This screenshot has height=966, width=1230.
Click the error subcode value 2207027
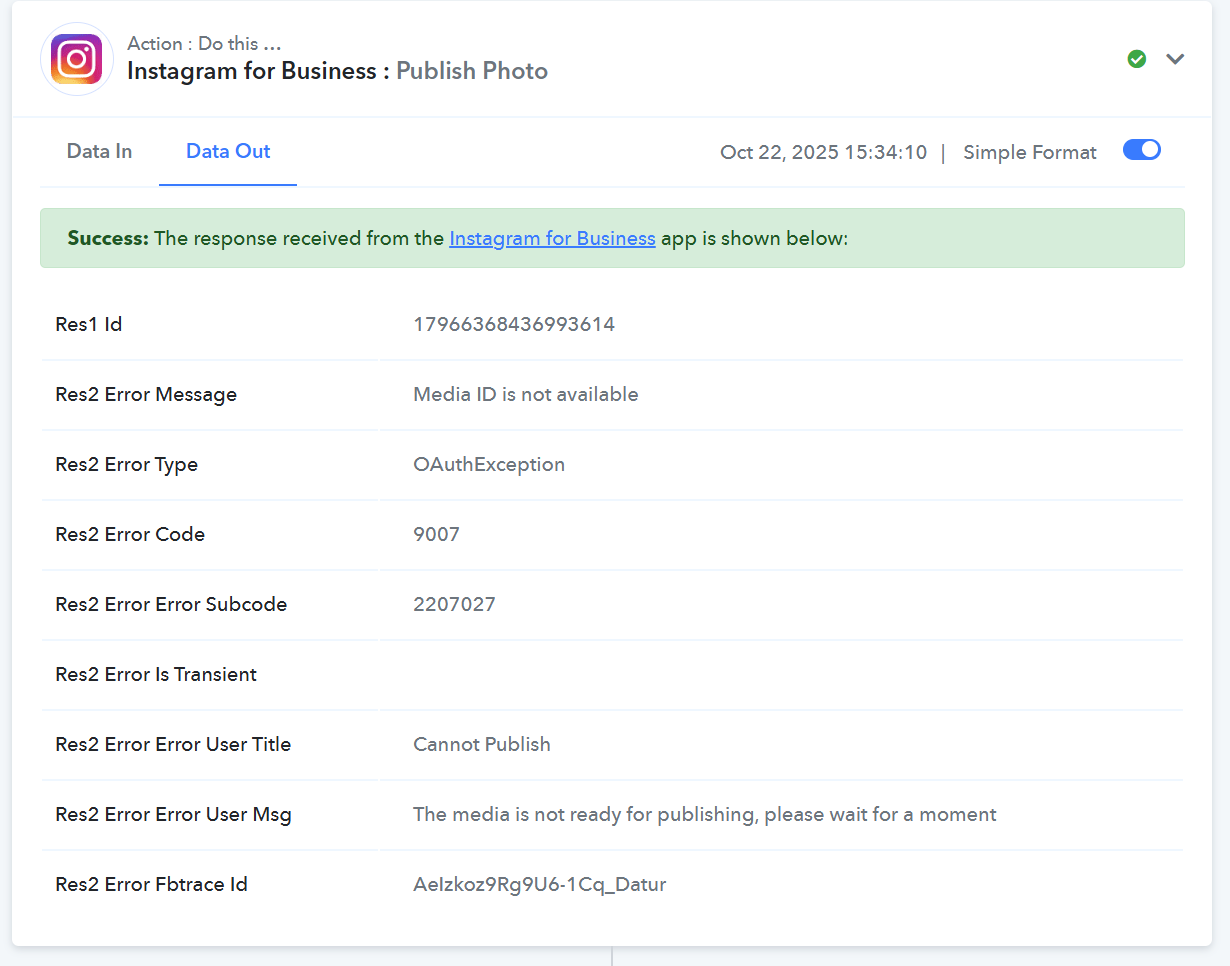point(454,604)
